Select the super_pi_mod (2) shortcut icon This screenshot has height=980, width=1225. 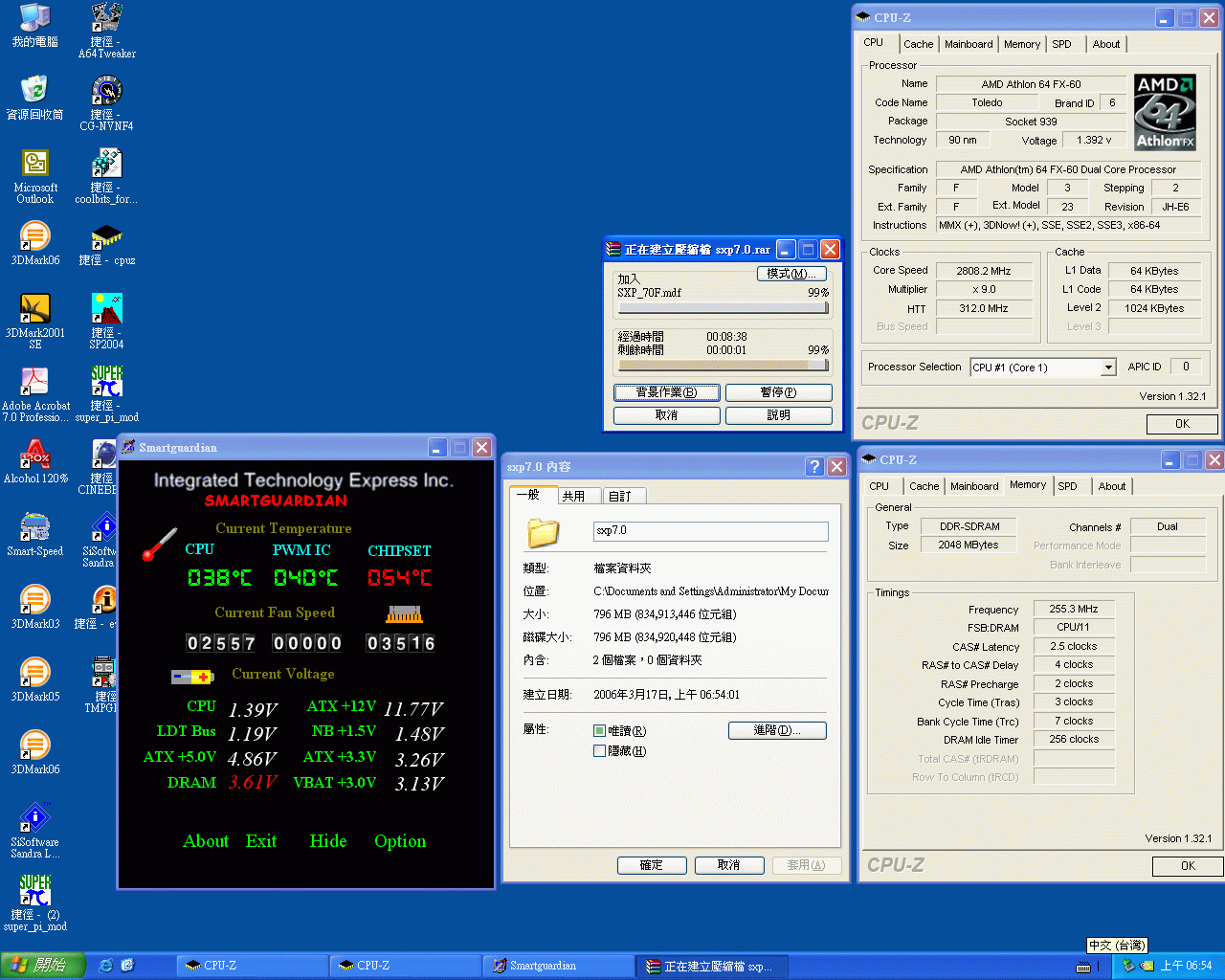[x=35, y=903]
